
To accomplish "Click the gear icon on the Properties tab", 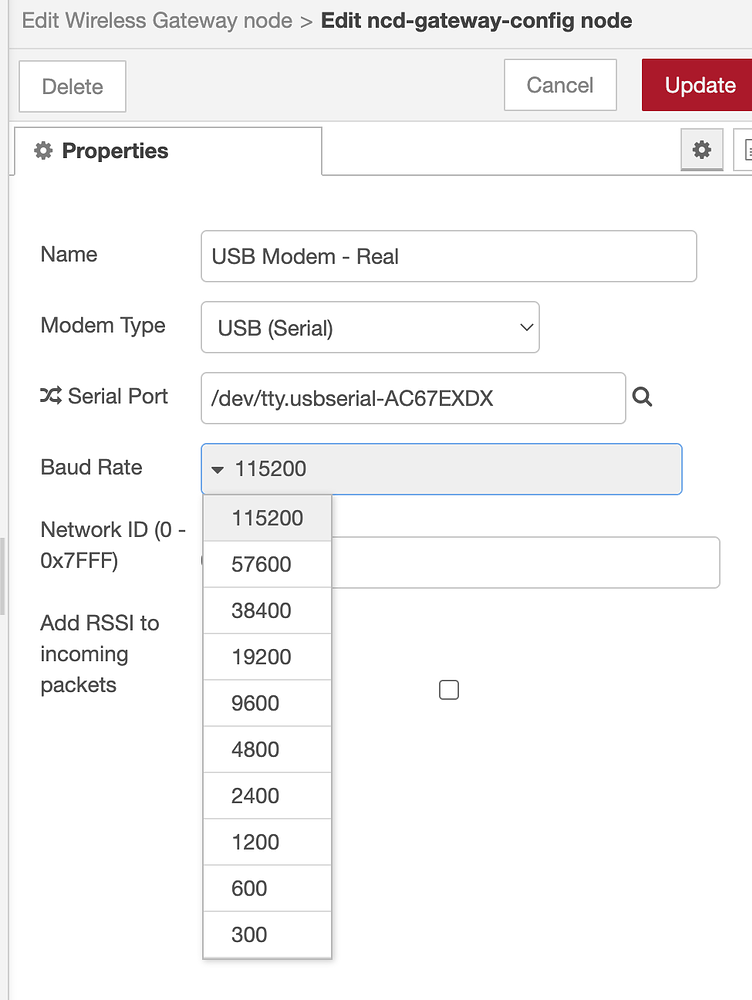I will [x=42, y=150].
